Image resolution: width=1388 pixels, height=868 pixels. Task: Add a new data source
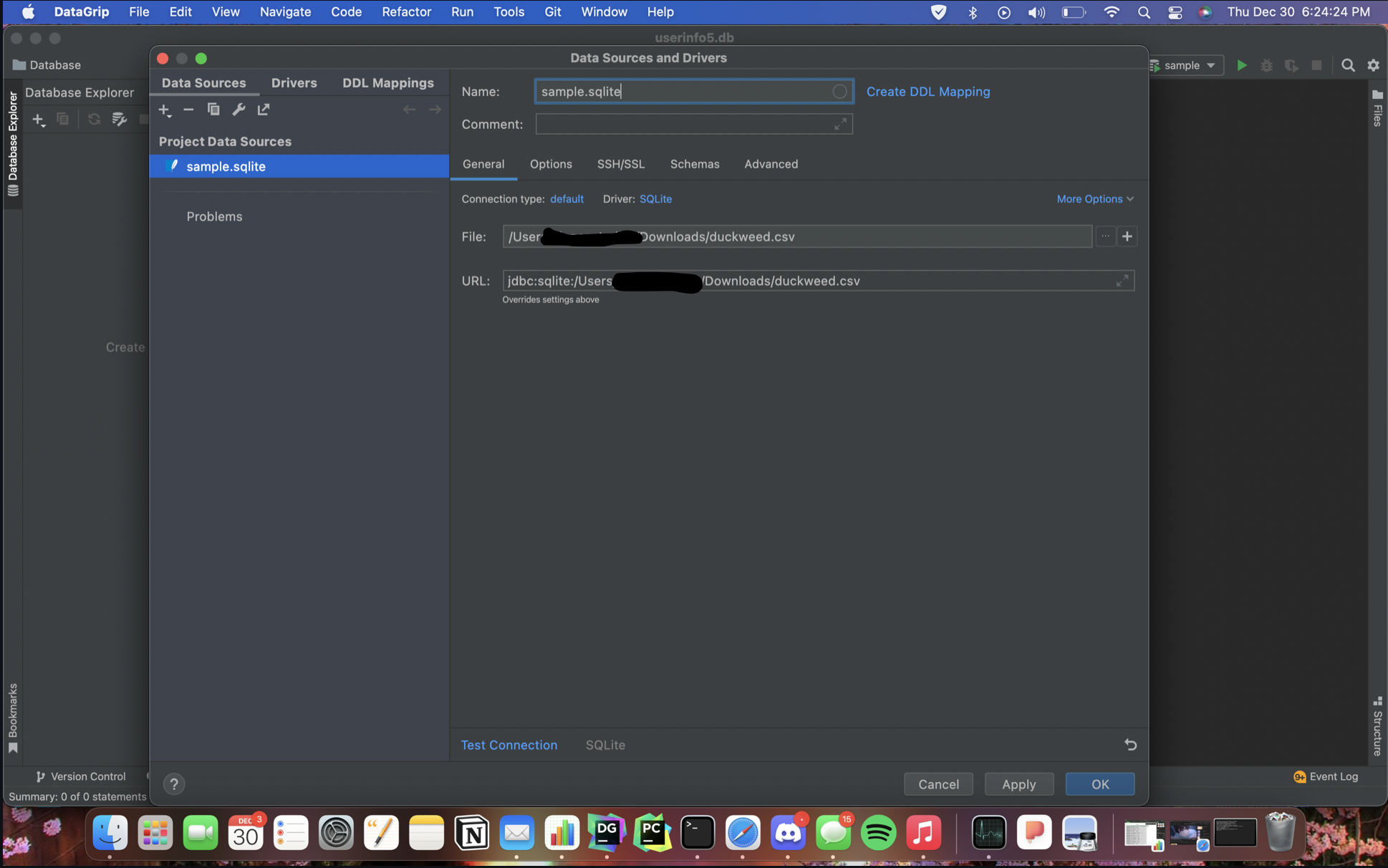(x=165, y=110)
